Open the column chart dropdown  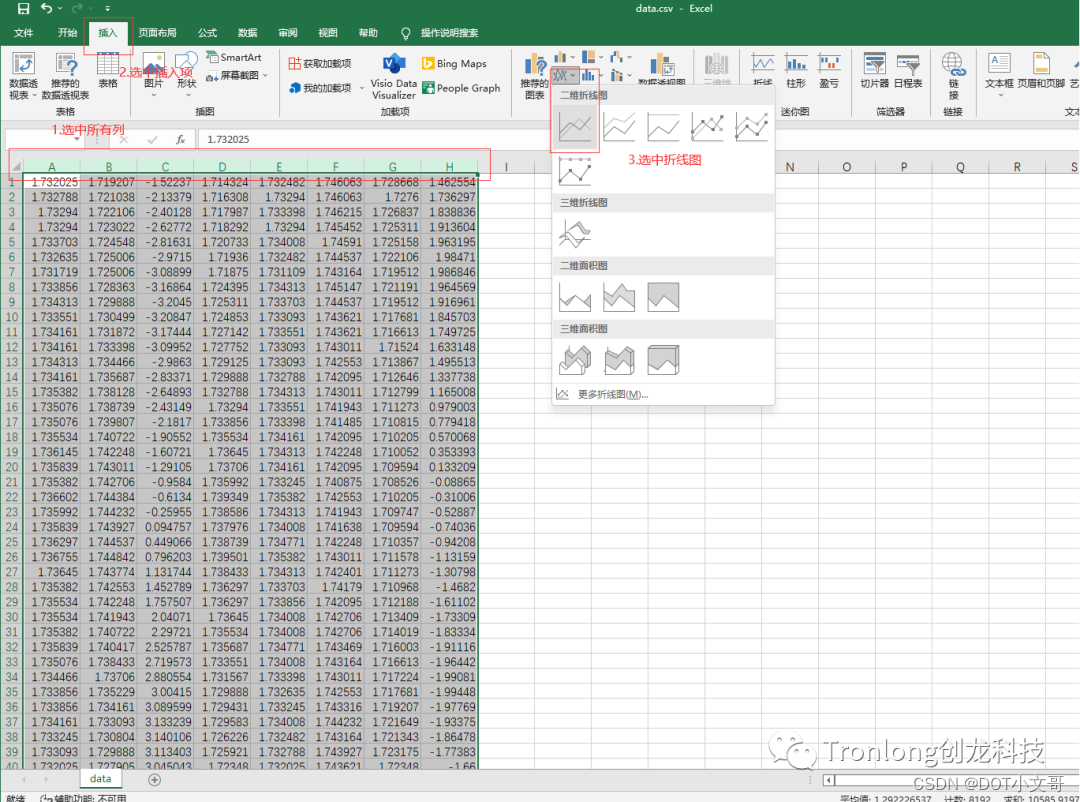565,57
